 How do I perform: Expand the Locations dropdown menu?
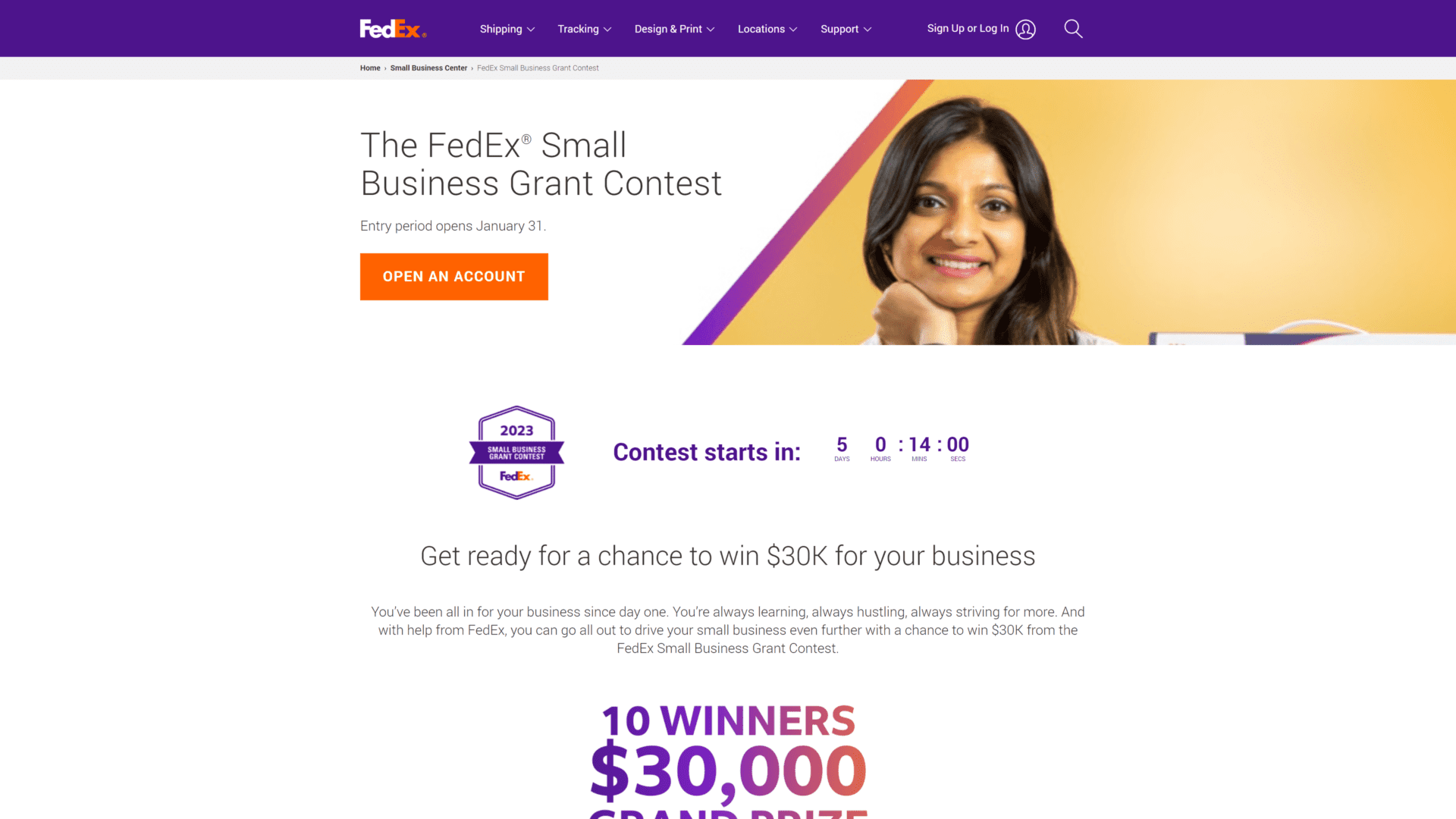(x=767, y=28)
